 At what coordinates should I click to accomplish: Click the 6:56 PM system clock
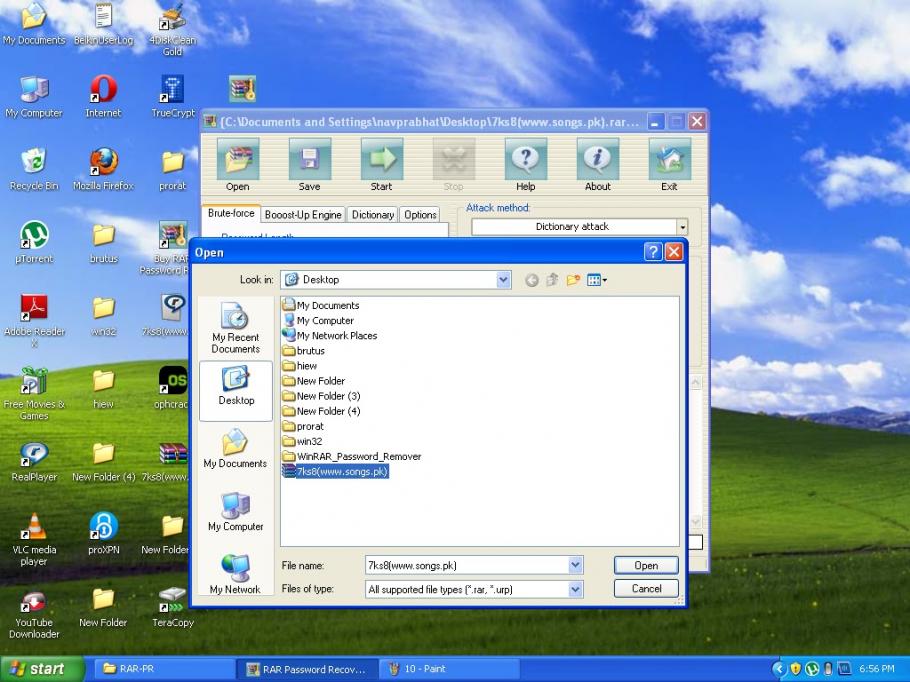(x=876, y=669)
